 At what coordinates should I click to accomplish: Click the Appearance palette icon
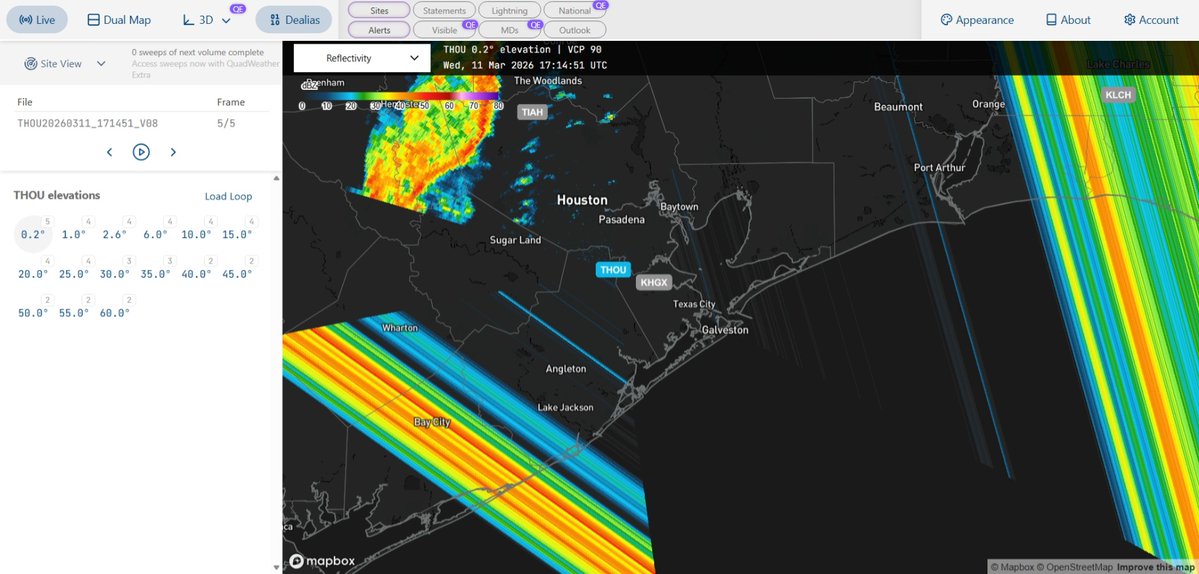coord(946,20)
